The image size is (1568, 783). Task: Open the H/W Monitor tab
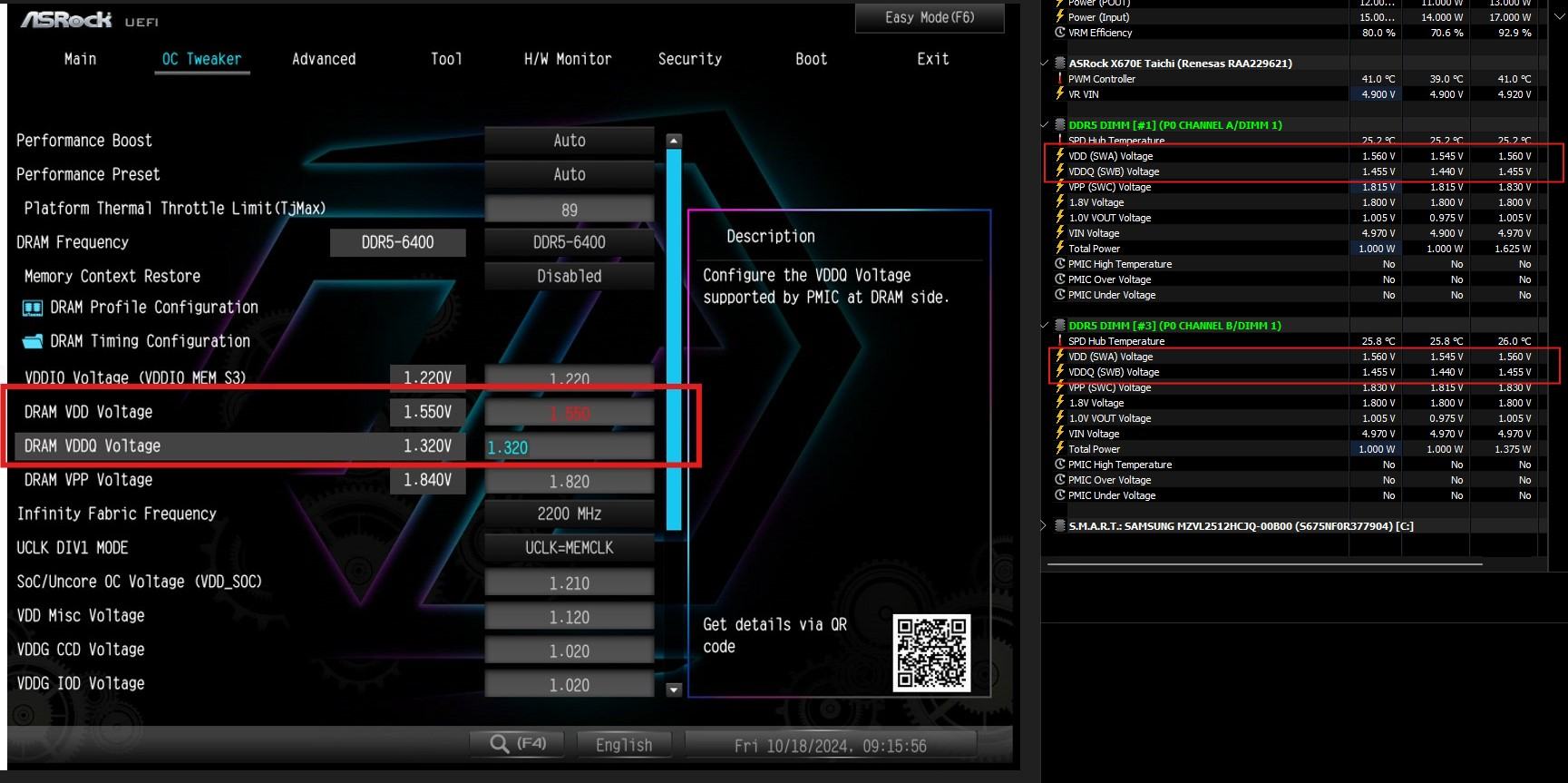point(568,59)
